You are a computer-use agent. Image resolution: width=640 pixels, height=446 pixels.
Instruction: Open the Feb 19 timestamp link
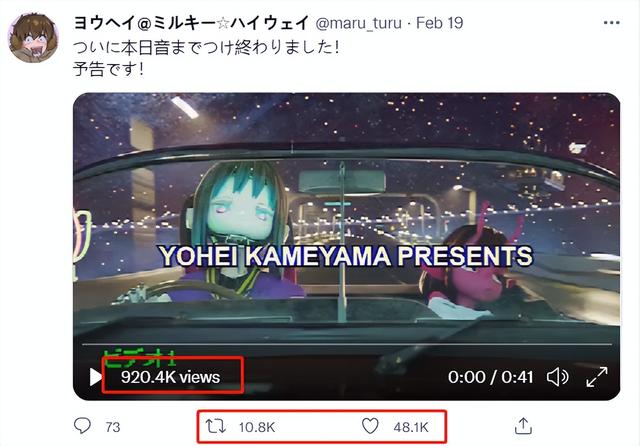440,23
